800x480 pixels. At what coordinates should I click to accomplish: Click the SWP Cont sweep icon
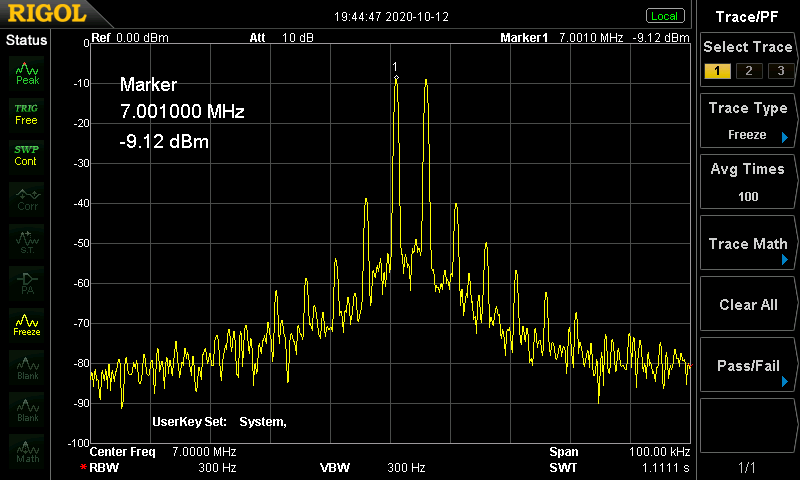pos(27,155)
